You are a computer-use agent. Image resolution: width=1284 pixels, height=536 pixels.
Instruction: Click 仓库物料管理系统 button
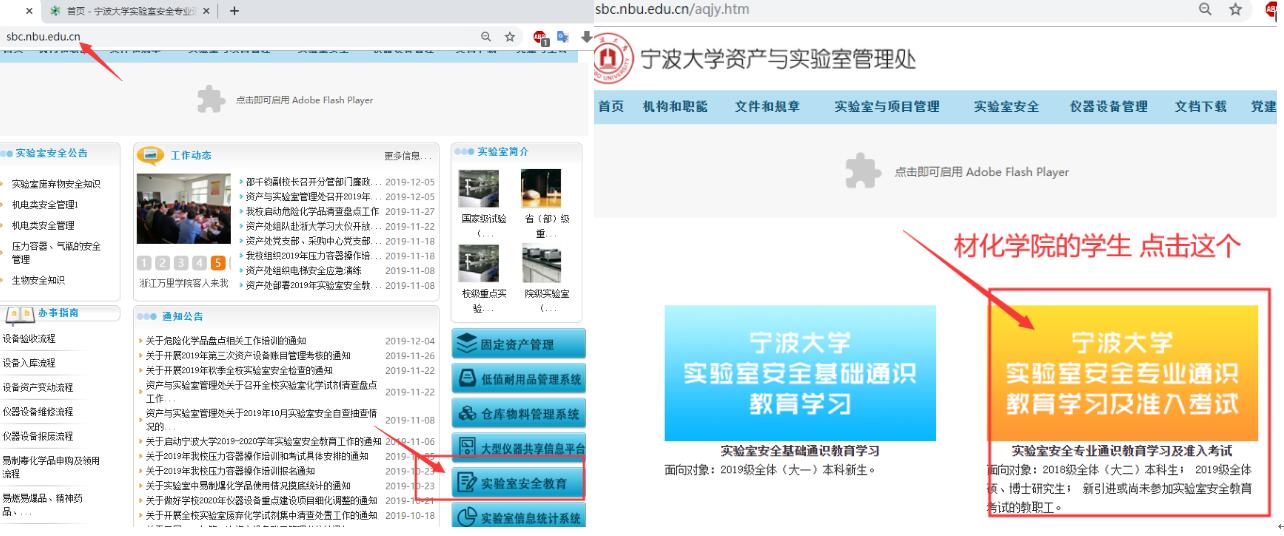pyautogui.click(x=518, y=414)
